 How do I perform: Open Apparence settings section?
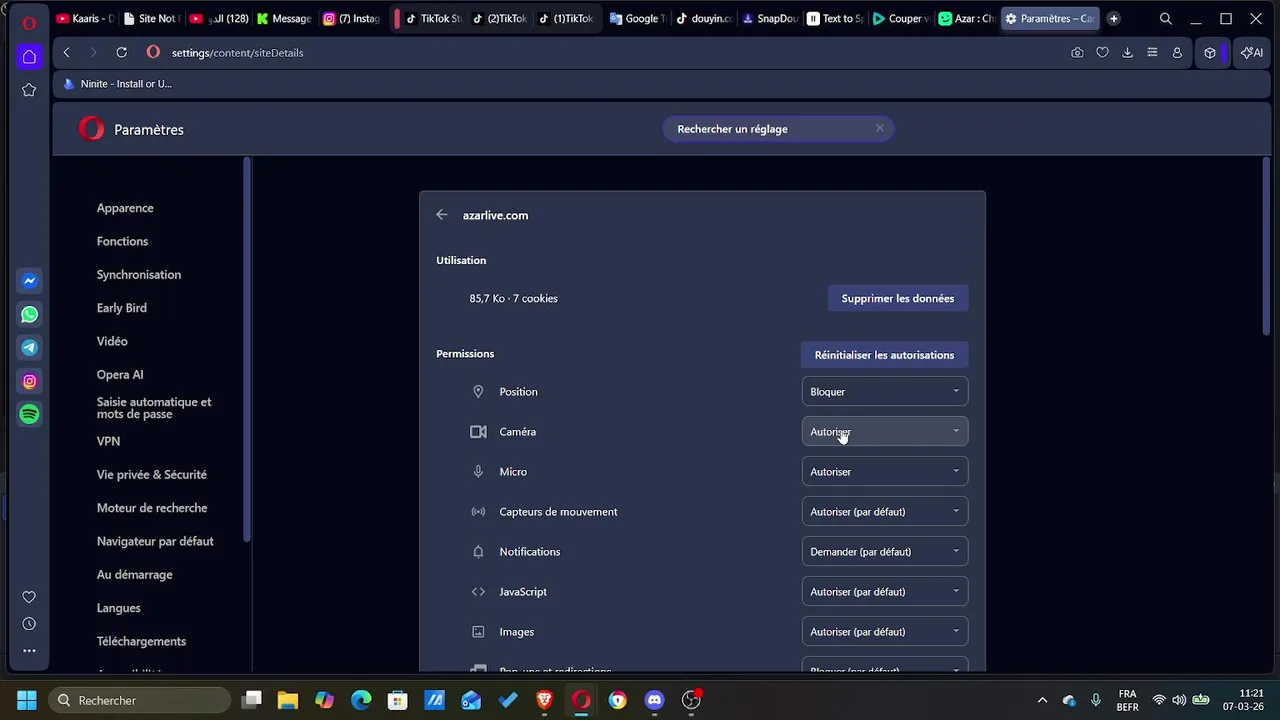click(x=125, y=208)
